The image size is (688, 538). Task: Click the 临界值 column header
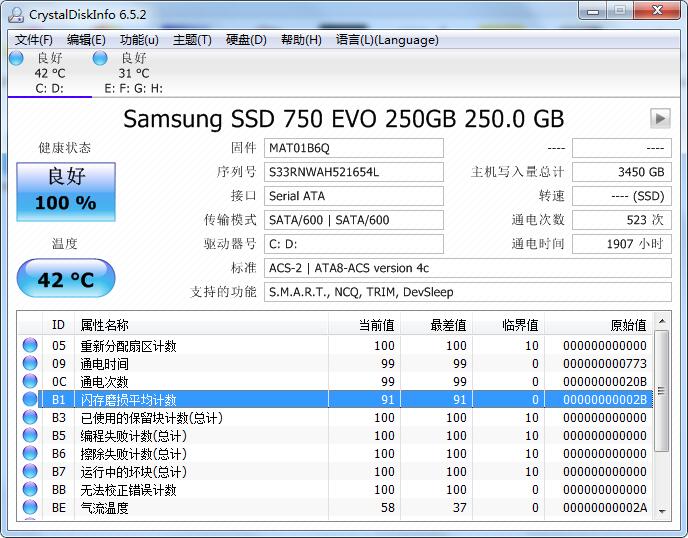509,325
